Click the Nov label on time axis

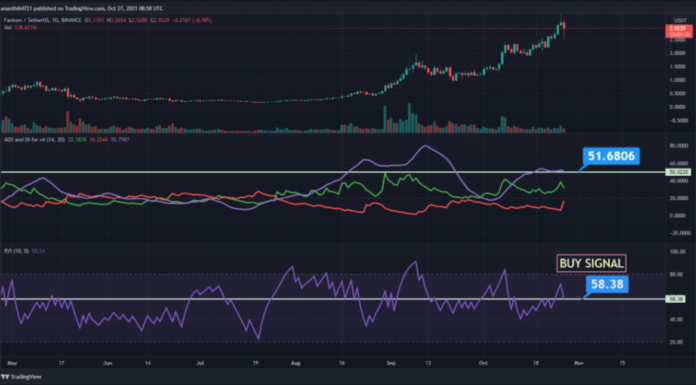[579, 363]
